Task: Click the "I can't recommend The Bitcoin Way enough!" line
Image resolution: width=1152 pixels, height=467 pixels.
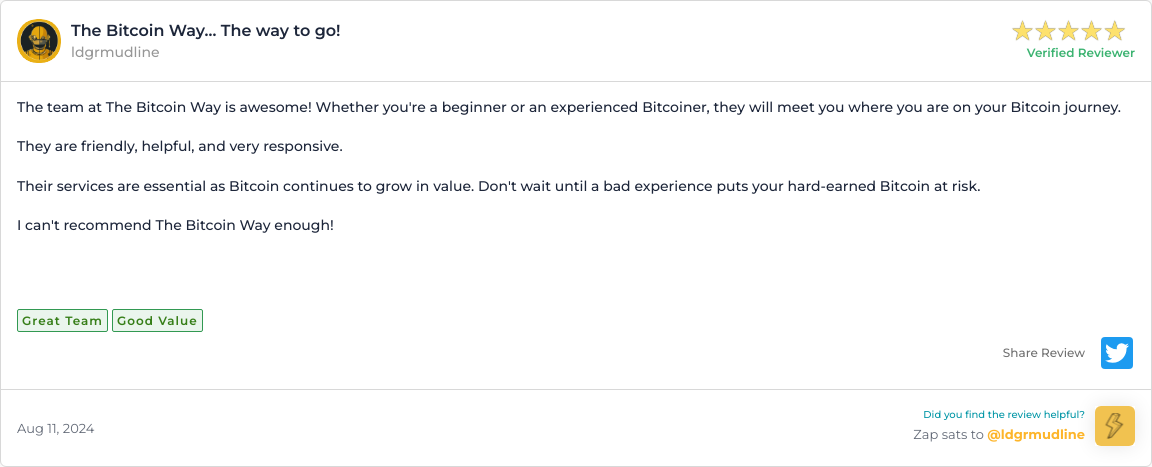Action: click(175, 225)
